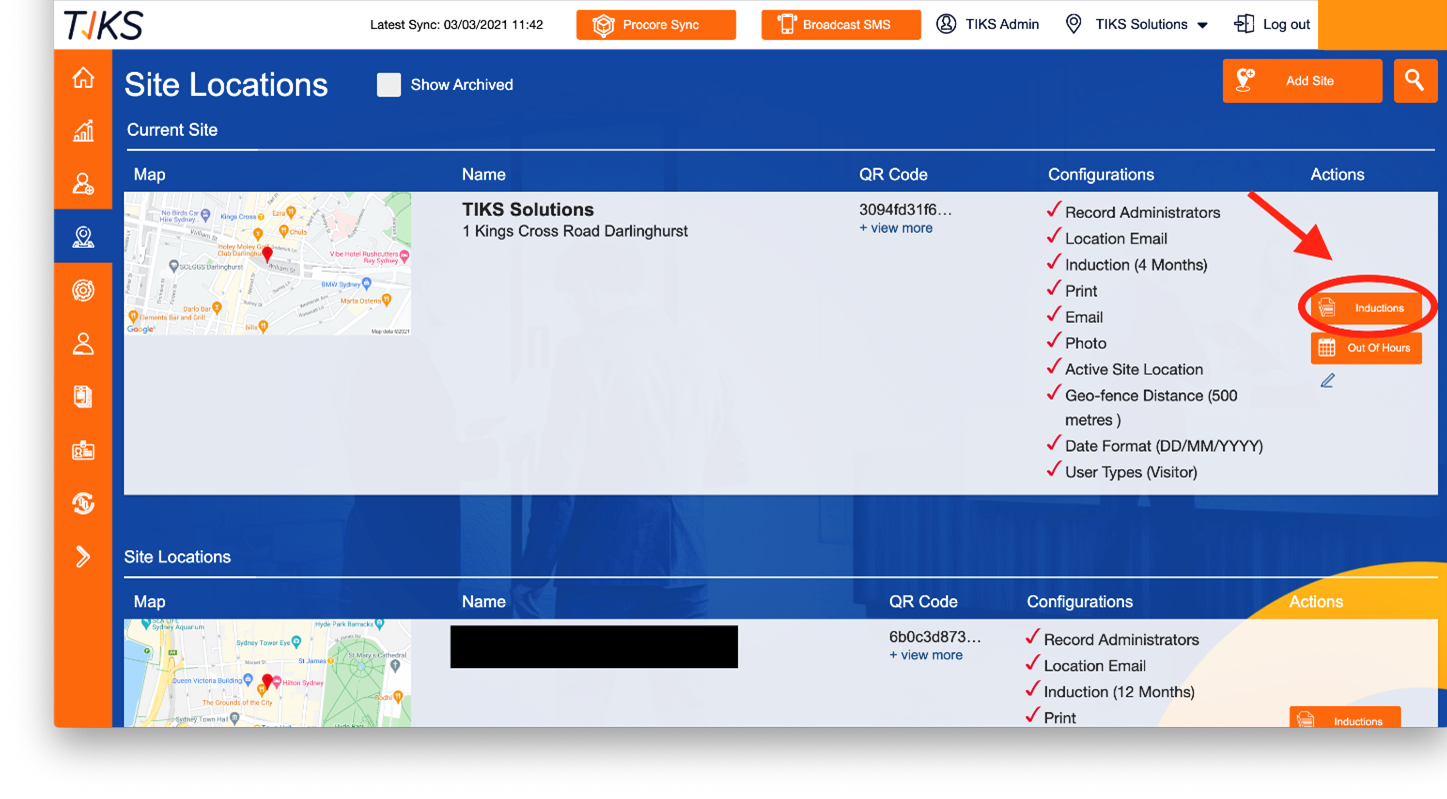Image resolution: width=1447 pixels, height=799 pixels.
Task: Open Inductions for TIKS Solutions site
Action: pyautogui.click(x=1367, y=307)
